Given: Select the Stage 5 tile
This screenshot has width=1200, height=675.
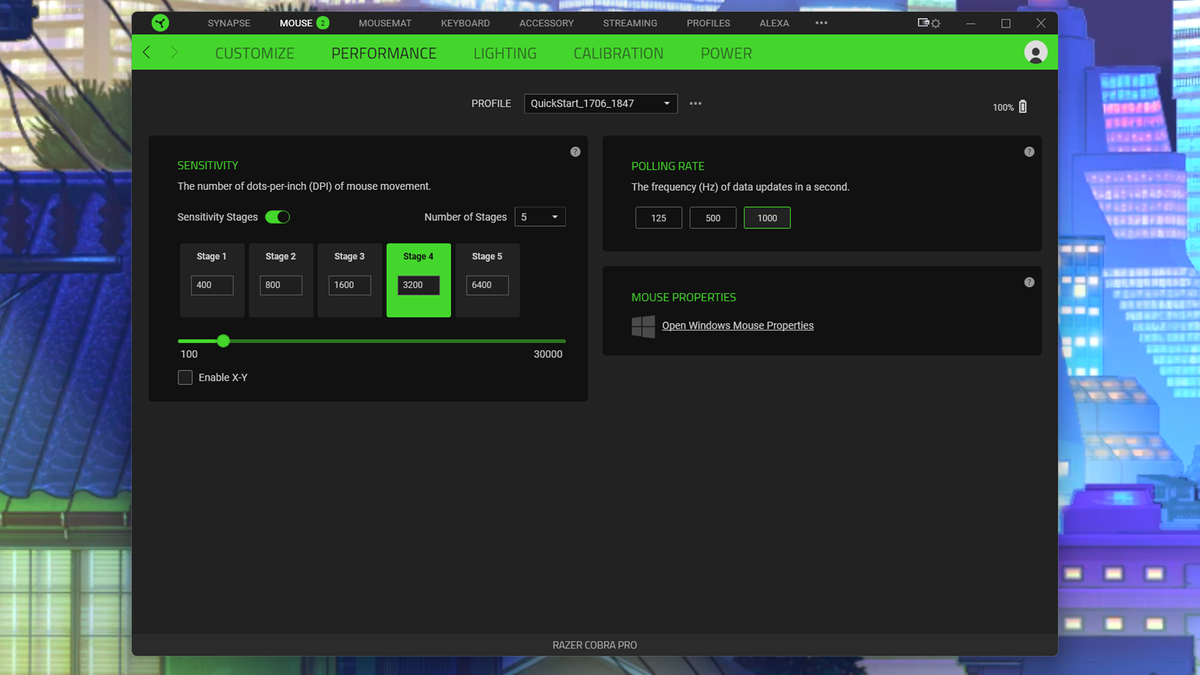Looking at the screenshot, I should pos(488,280).
